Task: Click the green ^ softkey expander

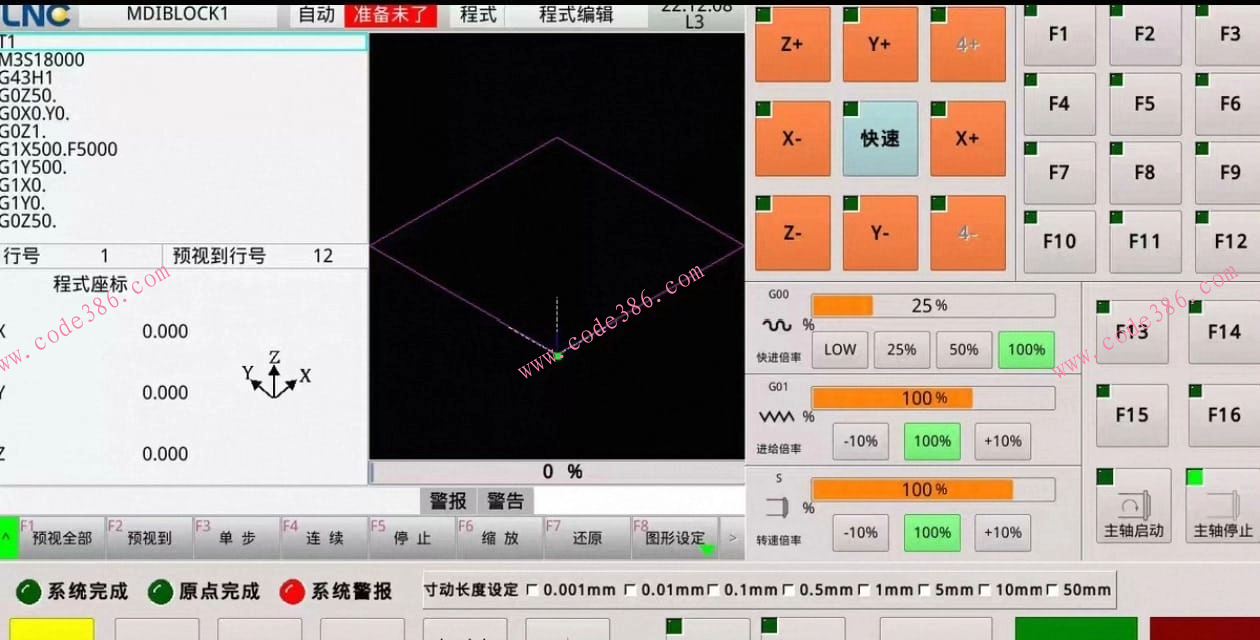Action: coord(6,538)
